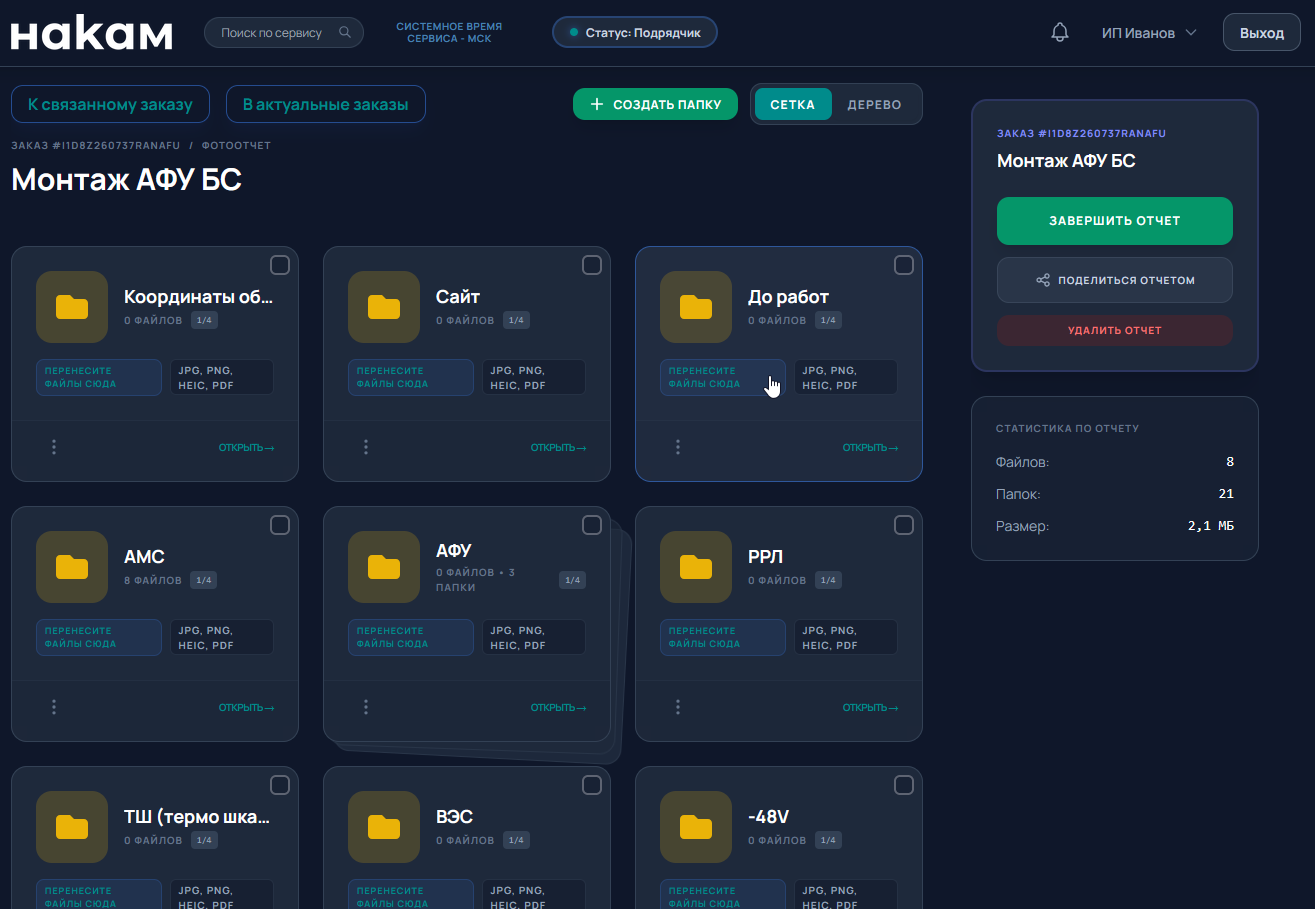Open the РРЛ folder via Открыть link
Image resolution: width=1315 pixels, height=909 pixels.
[x=870, y=708]
